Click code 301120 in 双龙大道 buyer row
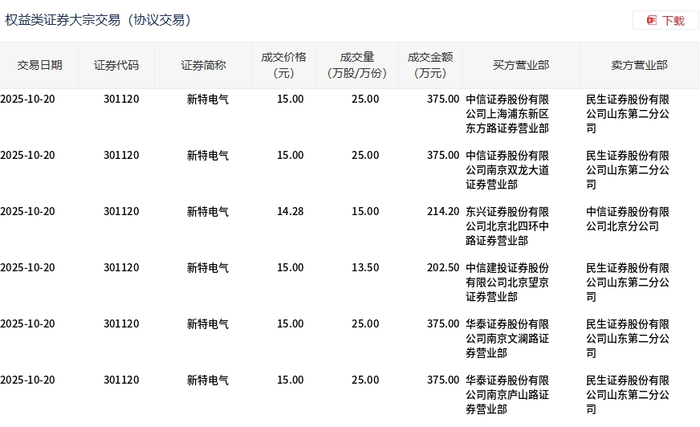The height and width of the screenshot is (427, 700). pos(121,155)
